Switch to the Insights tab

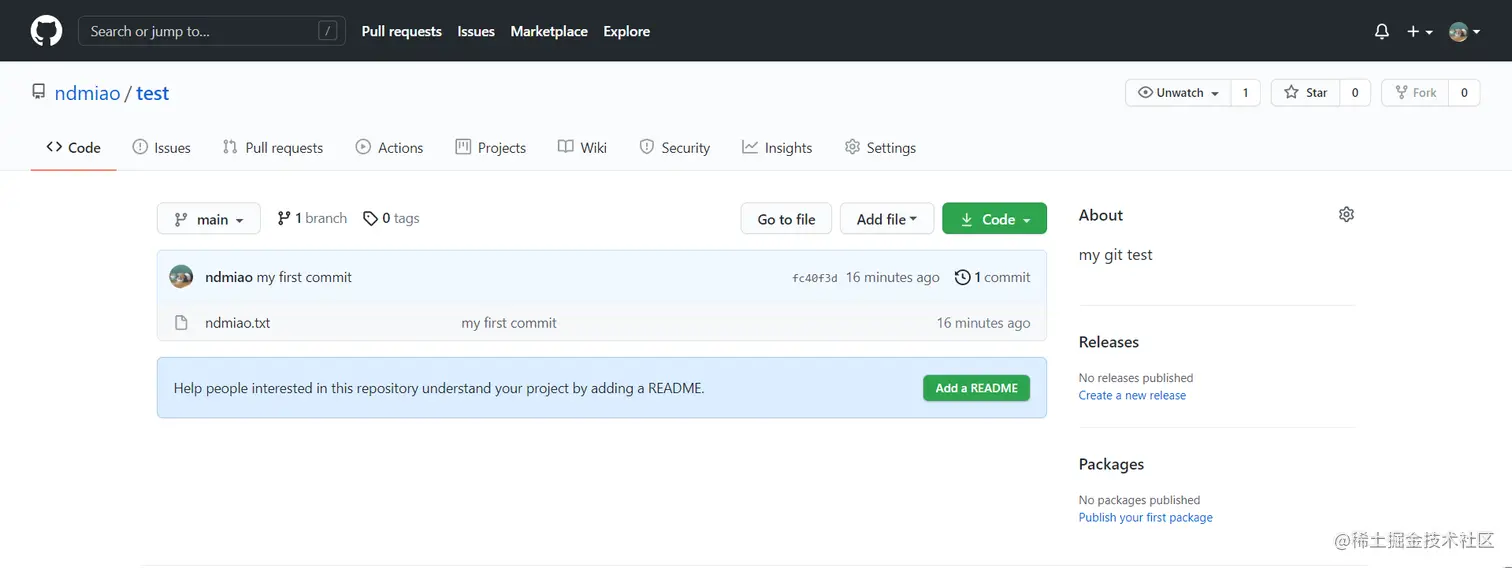tap(777, 147)
